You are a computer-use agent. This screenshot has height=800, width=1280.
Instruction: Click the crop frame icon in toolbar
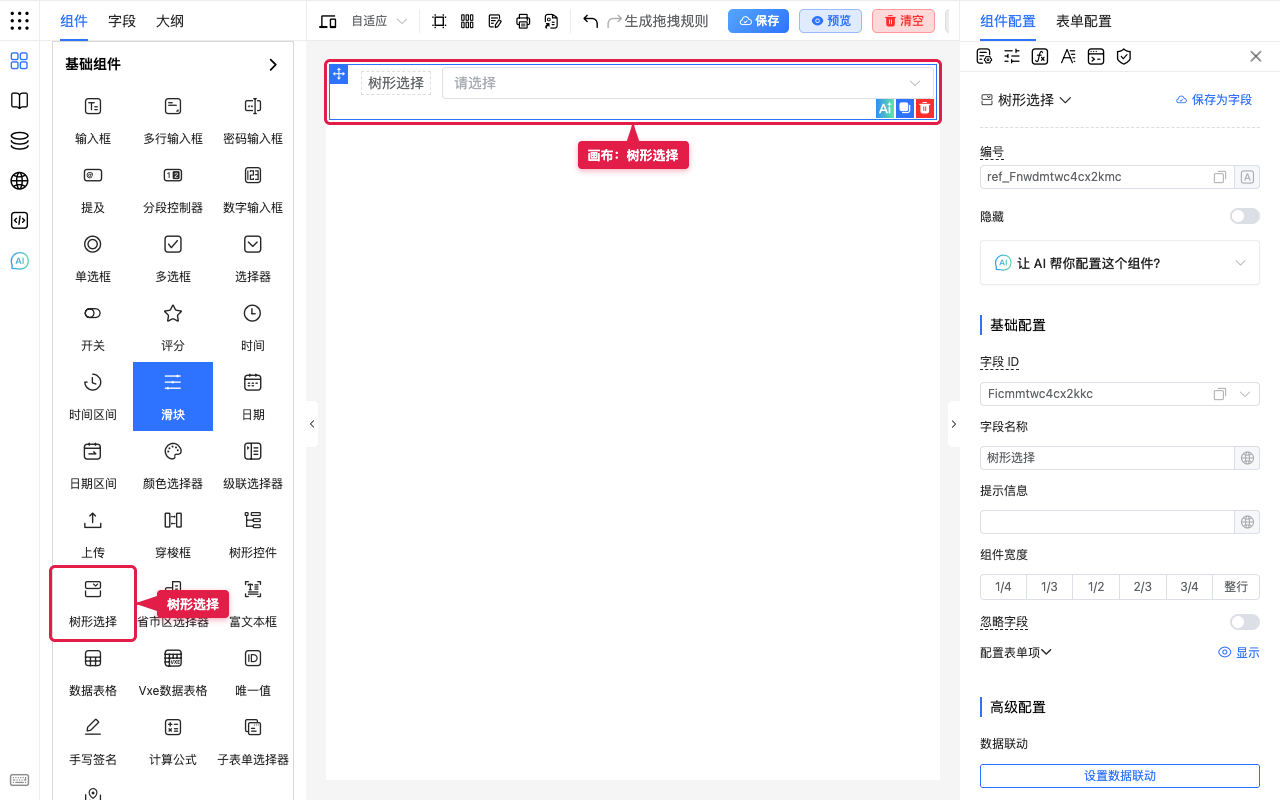439,21
